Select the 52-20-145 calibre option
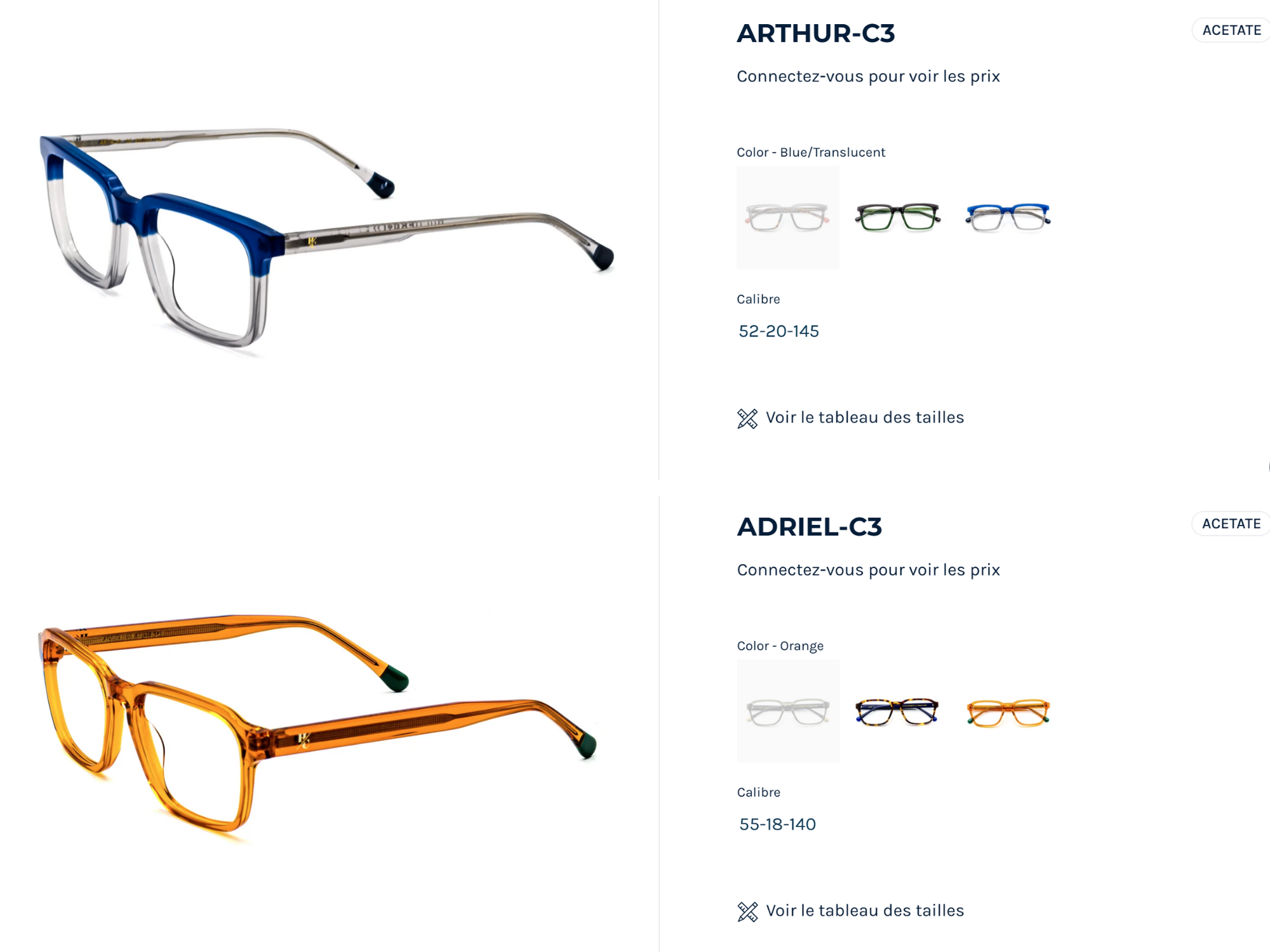Screen dimensions: 1270x952 [779, 331]
